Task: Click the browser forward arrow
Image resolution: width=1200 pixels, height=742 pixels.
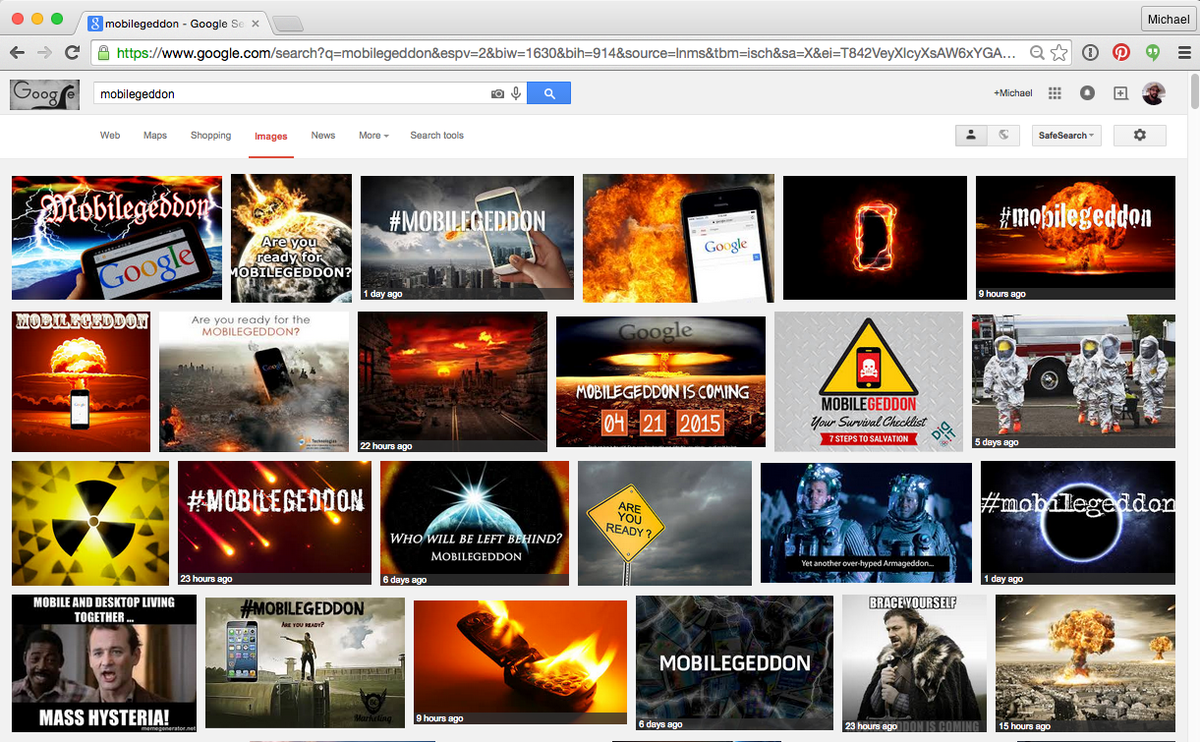Action: point(44,53)
